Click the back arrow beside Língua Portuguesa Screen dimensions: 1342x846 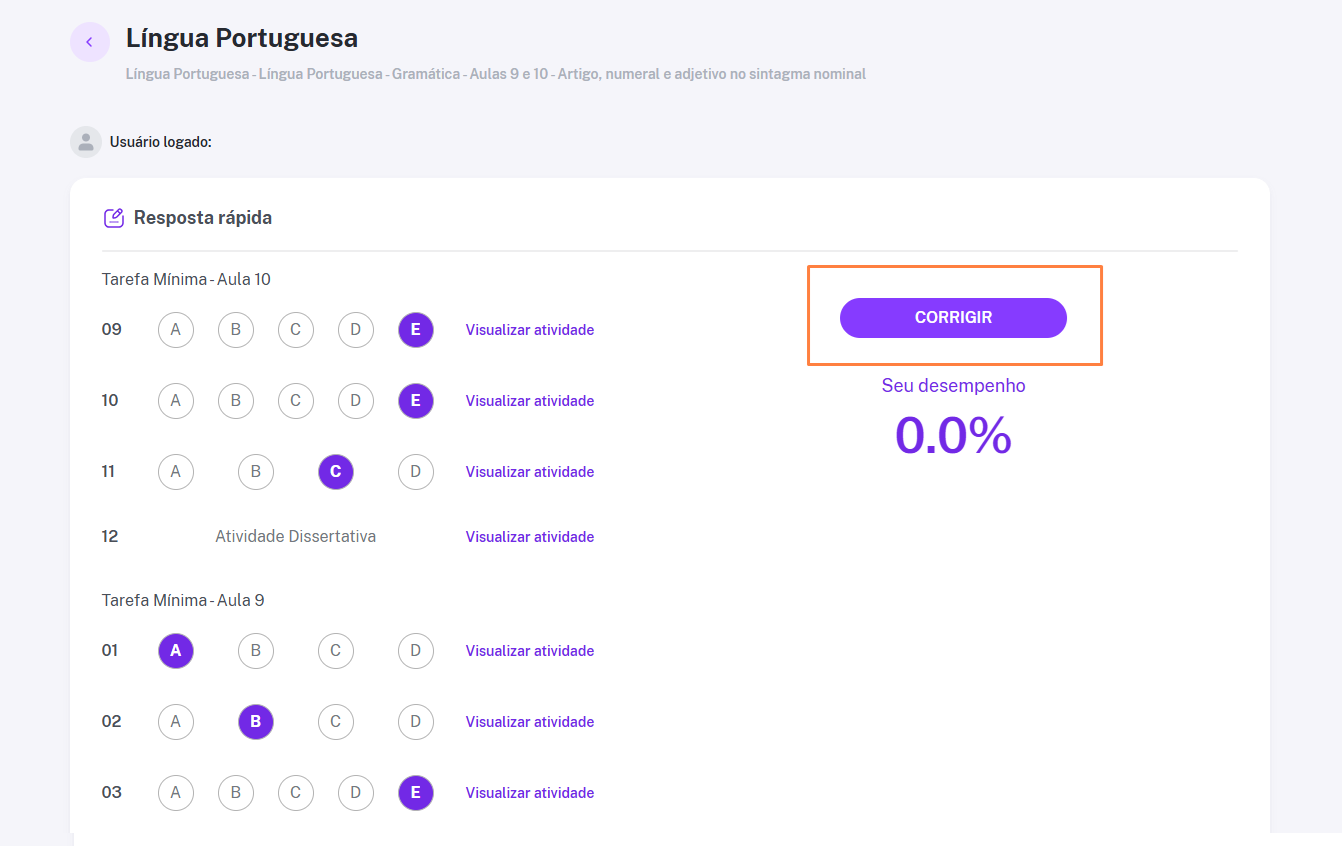90,42
